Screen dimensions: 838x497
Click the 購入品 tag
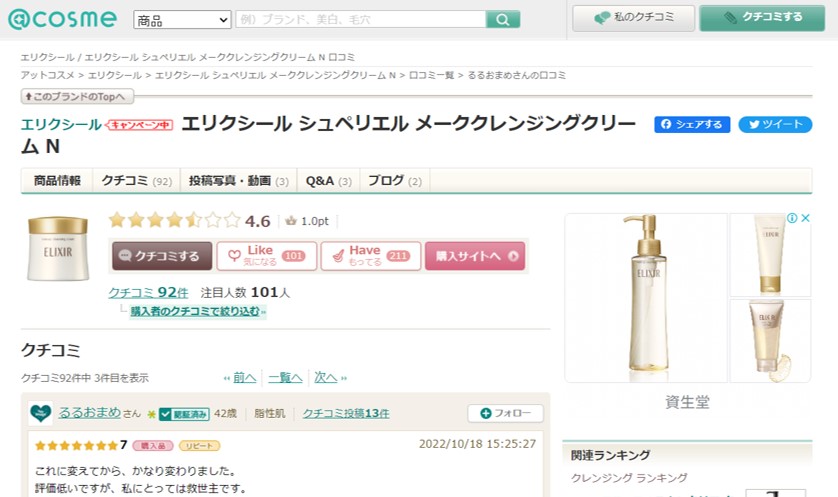coord(153,446)
